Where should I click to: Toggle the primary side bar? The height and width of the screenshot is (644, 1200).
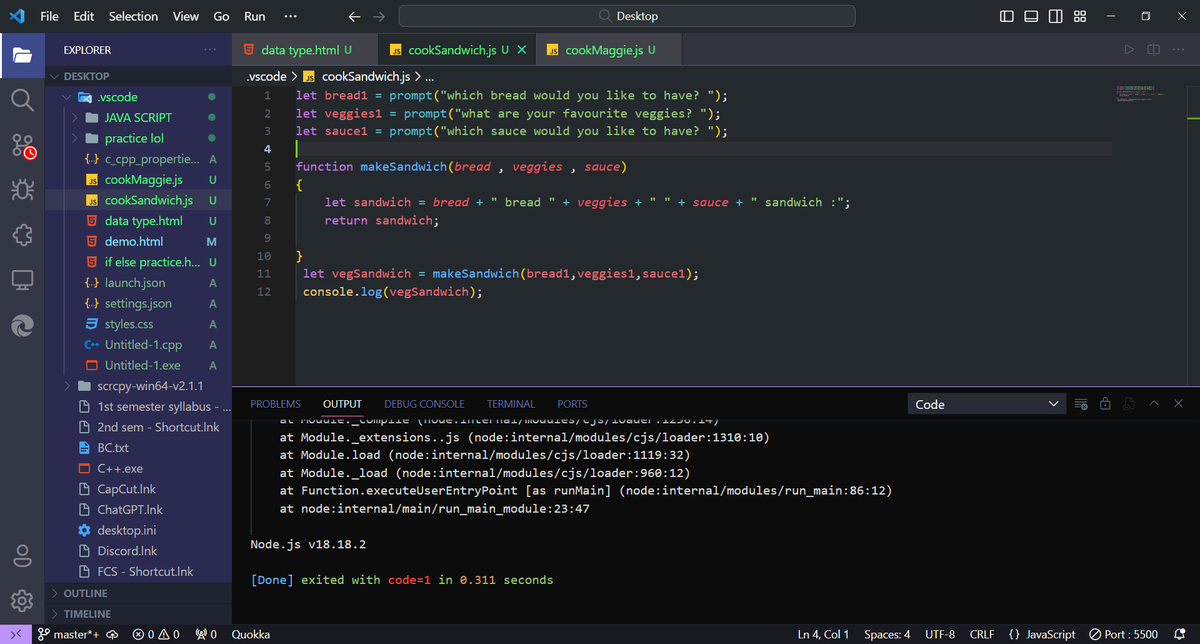[x=1007, y=16]
